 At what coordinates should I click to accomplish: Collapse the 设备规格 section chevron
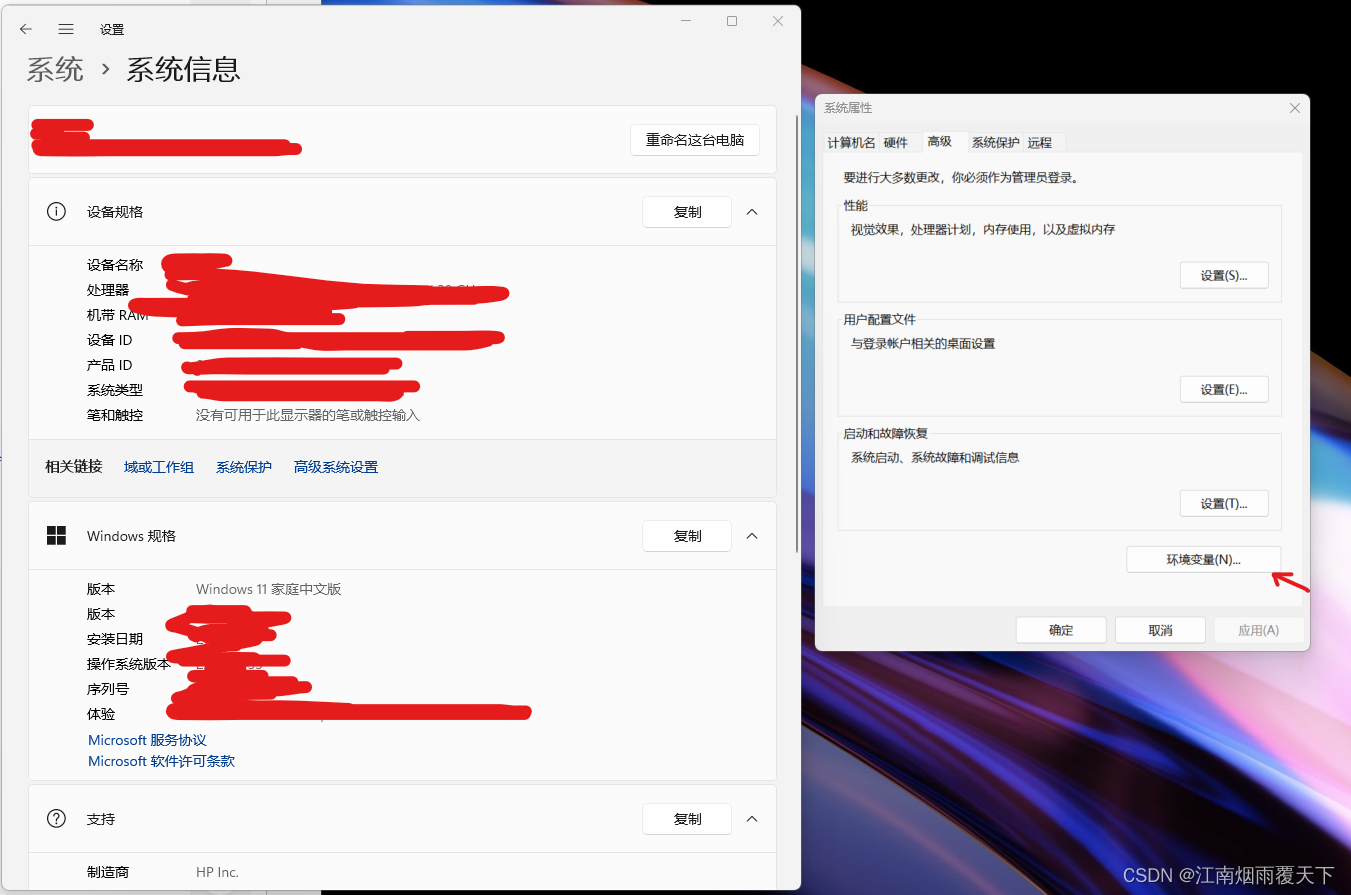tap(753, 211)
